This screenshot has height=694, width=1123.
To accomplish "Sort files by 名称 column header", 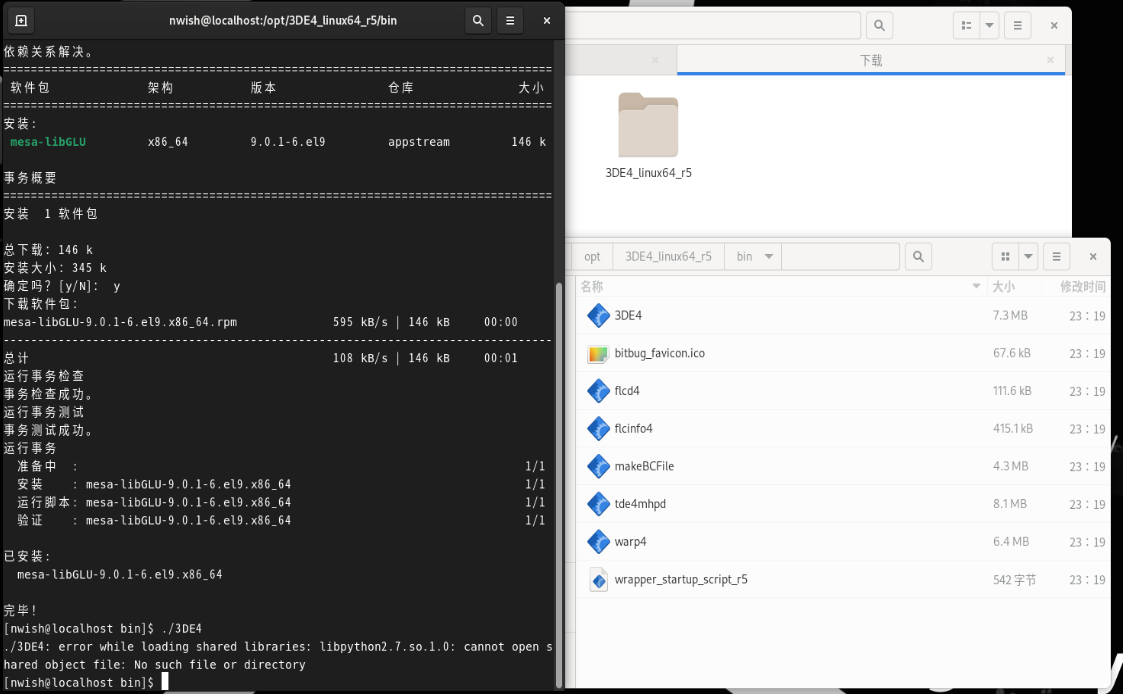I will (x=592, y=287).
